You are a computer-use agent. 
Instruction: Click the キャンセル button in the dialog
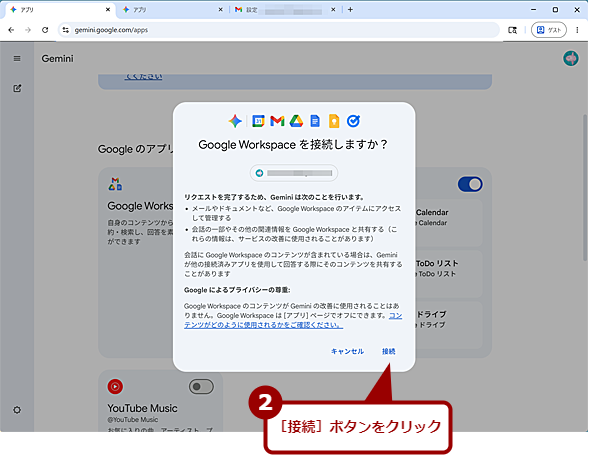pos(347,351)
